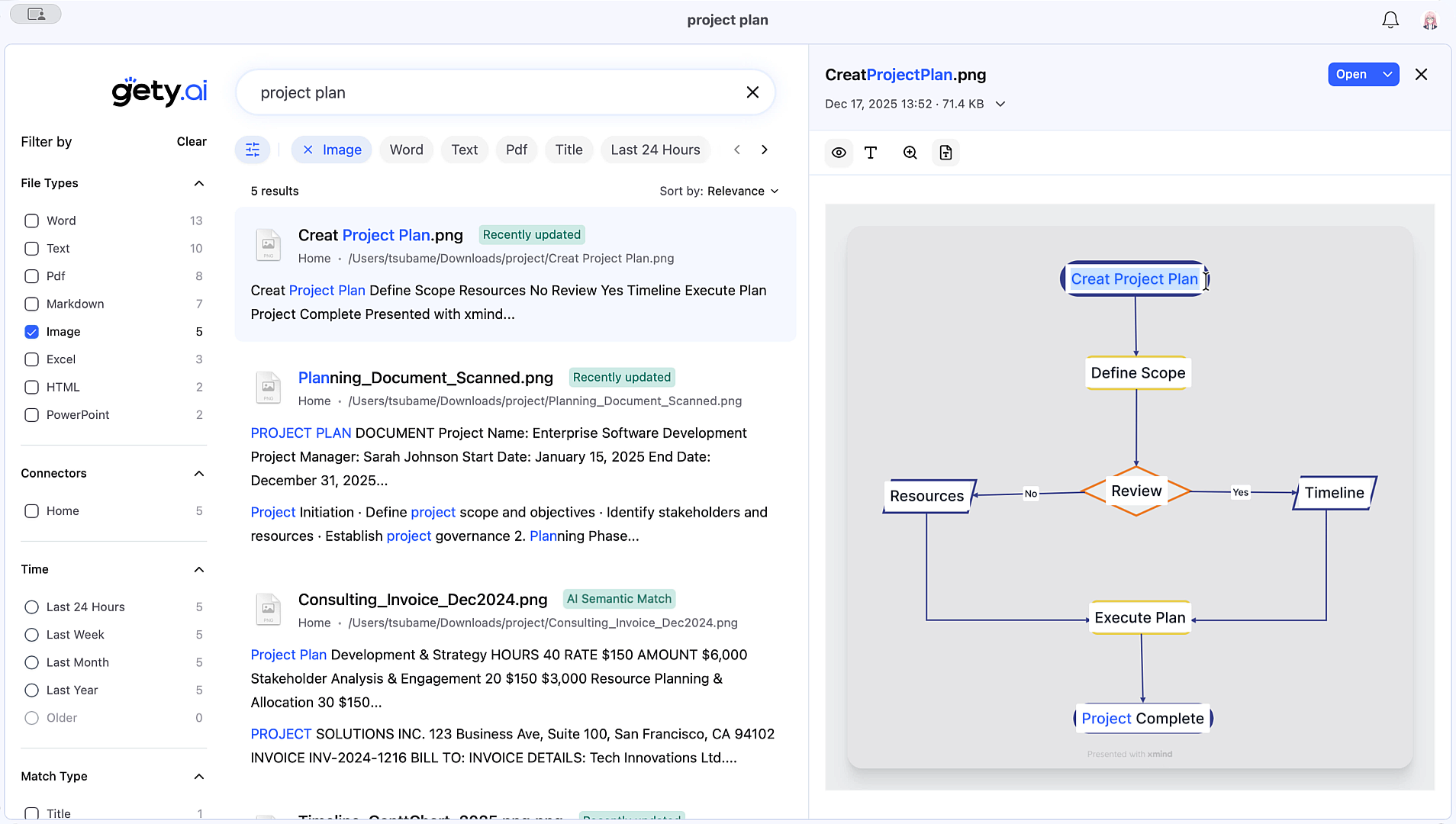The image size is (1456, 824).
Task: Select the Last 24 Hours filter chip
Action: pos(655,150)
